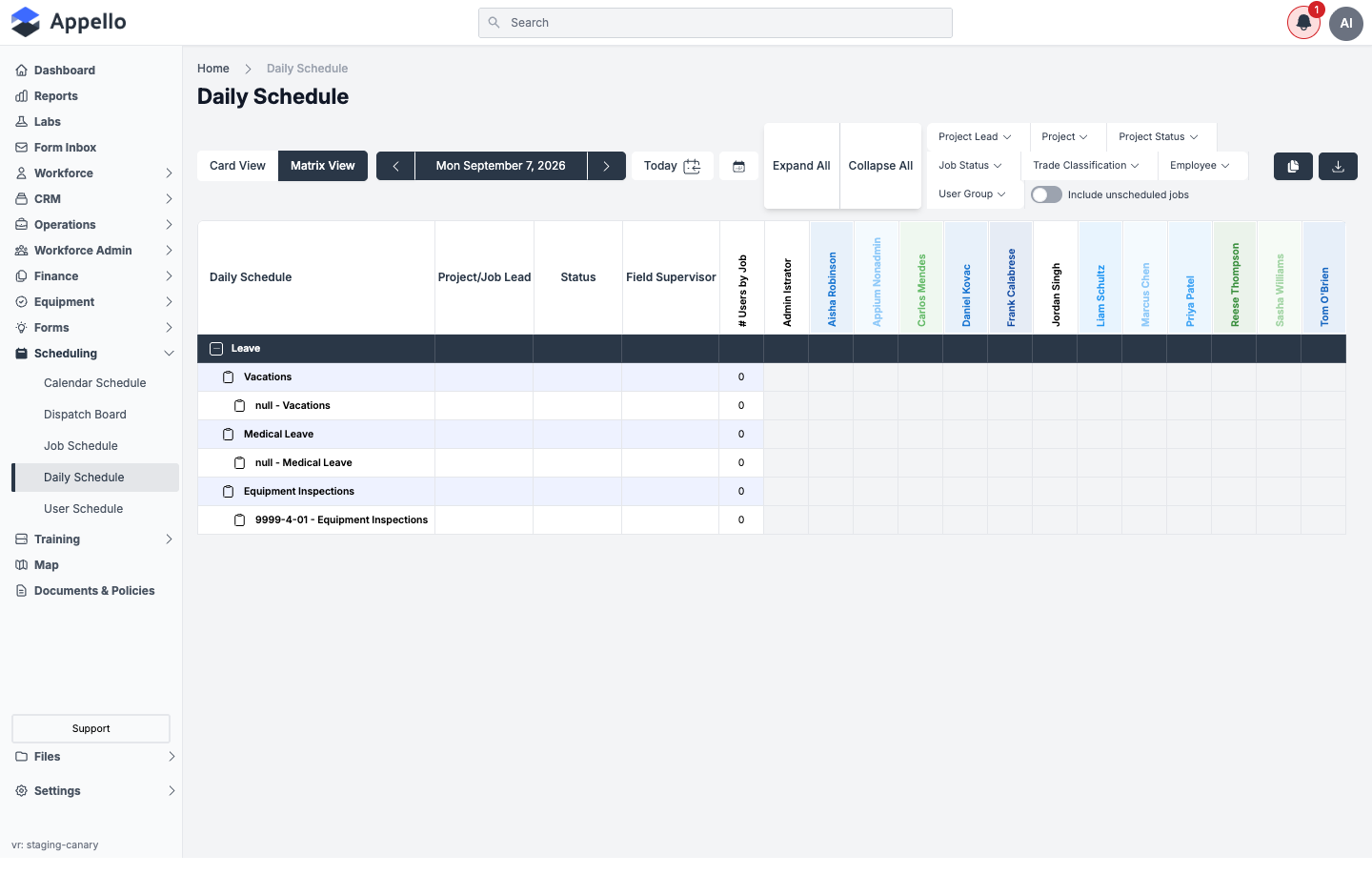Open the Project Lead filter dropdown
The image size is (1372, 875).
pos(975,137)
